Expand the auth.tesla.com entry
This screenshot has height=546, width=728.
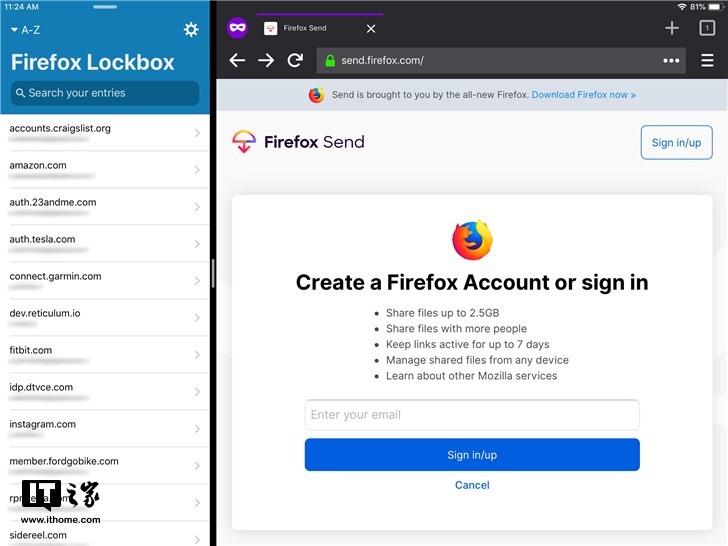105,244
